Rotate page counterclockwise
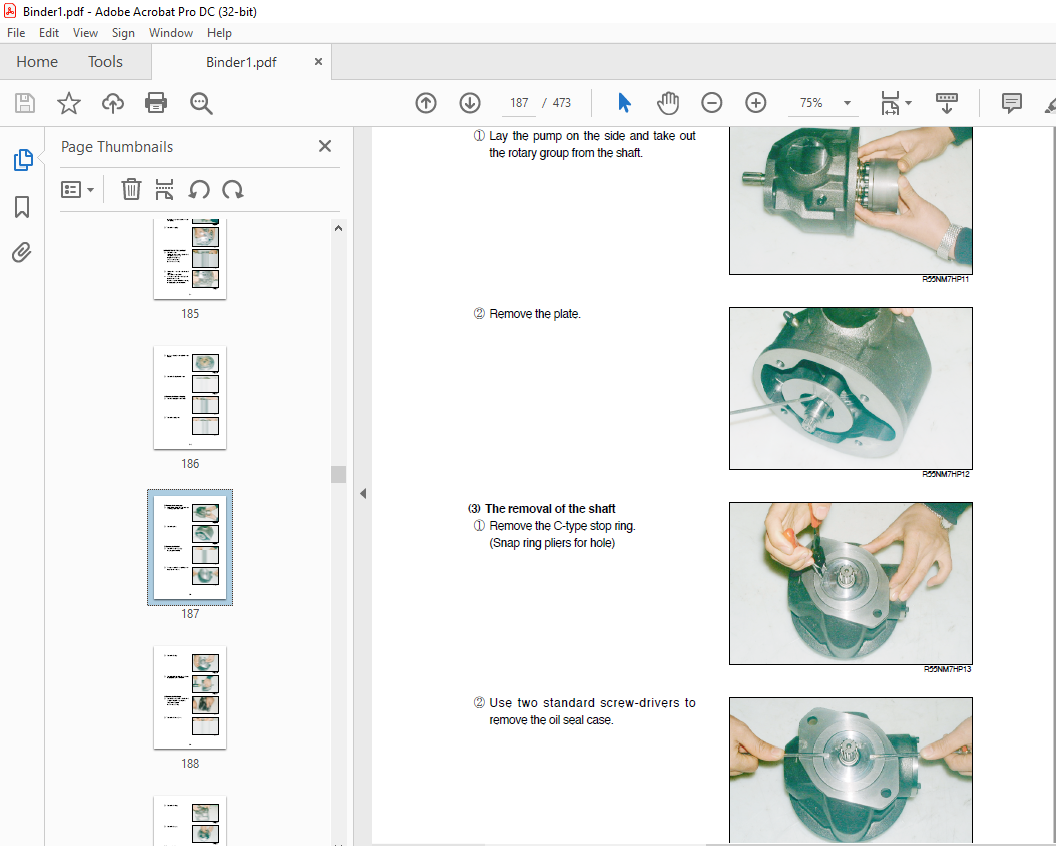The width and height of the screenshot is (1056, 846). (199, 189)
